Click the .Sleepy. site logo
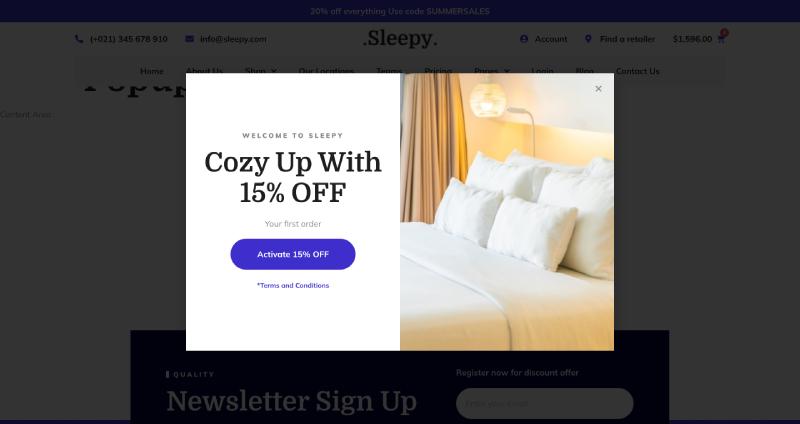 (x=400, y=39)
